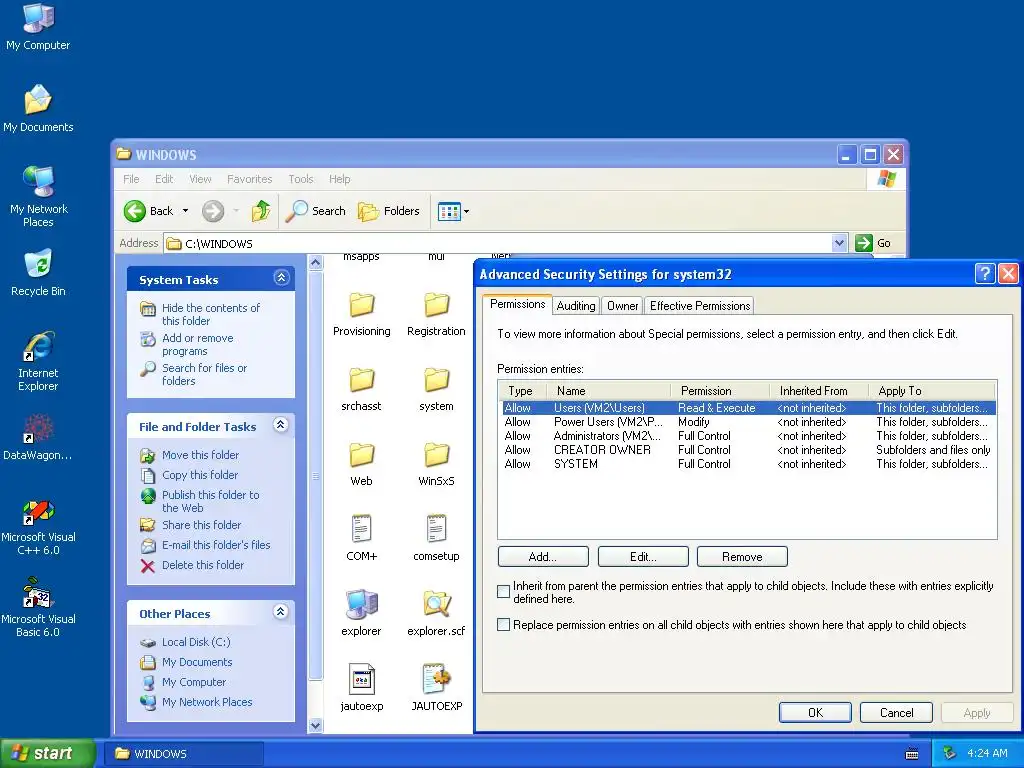1024x768 pixels.
Task: Click the Remove permission button
Action: coord(742,556)
